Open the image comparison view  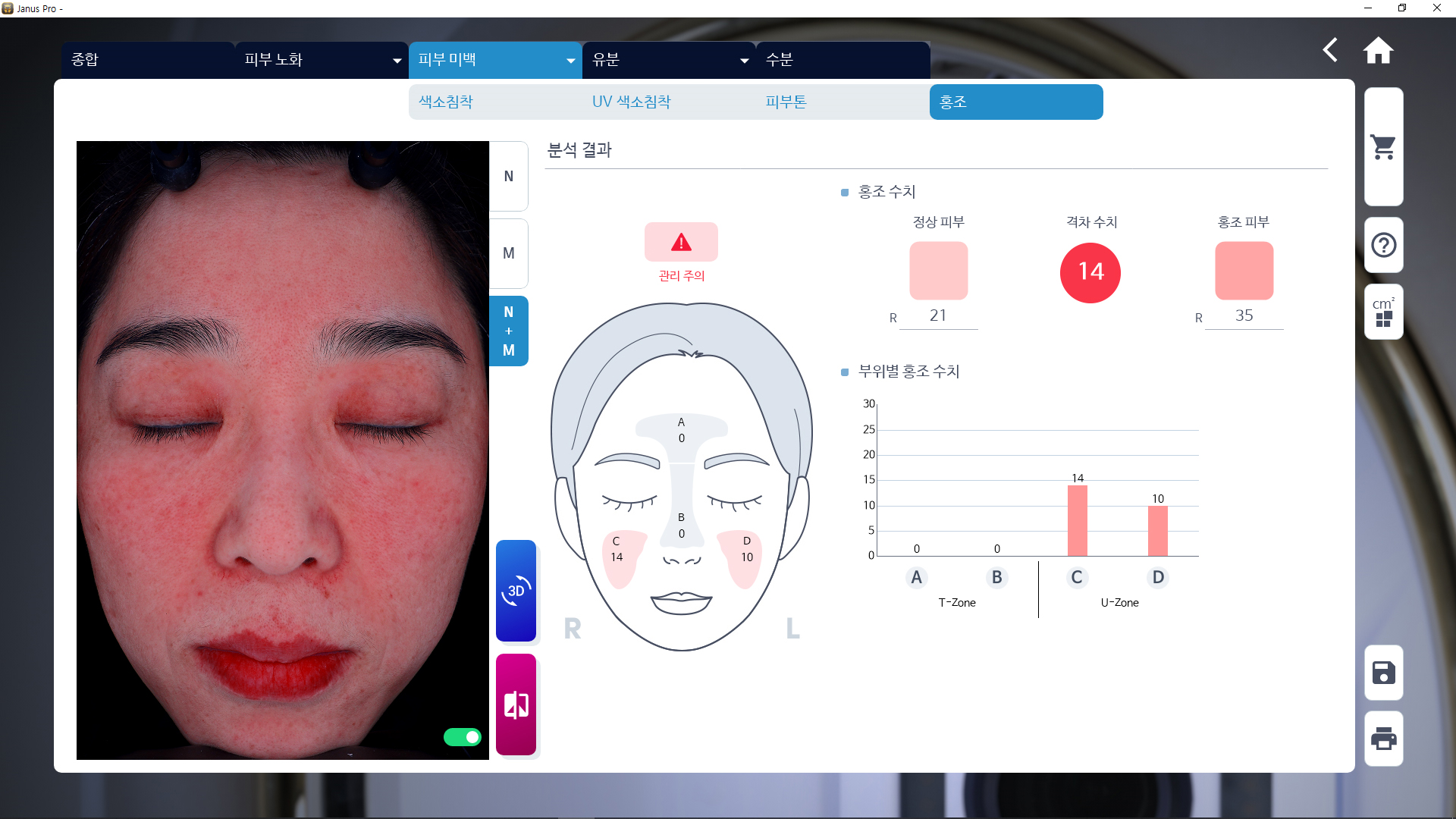point(516,704)
